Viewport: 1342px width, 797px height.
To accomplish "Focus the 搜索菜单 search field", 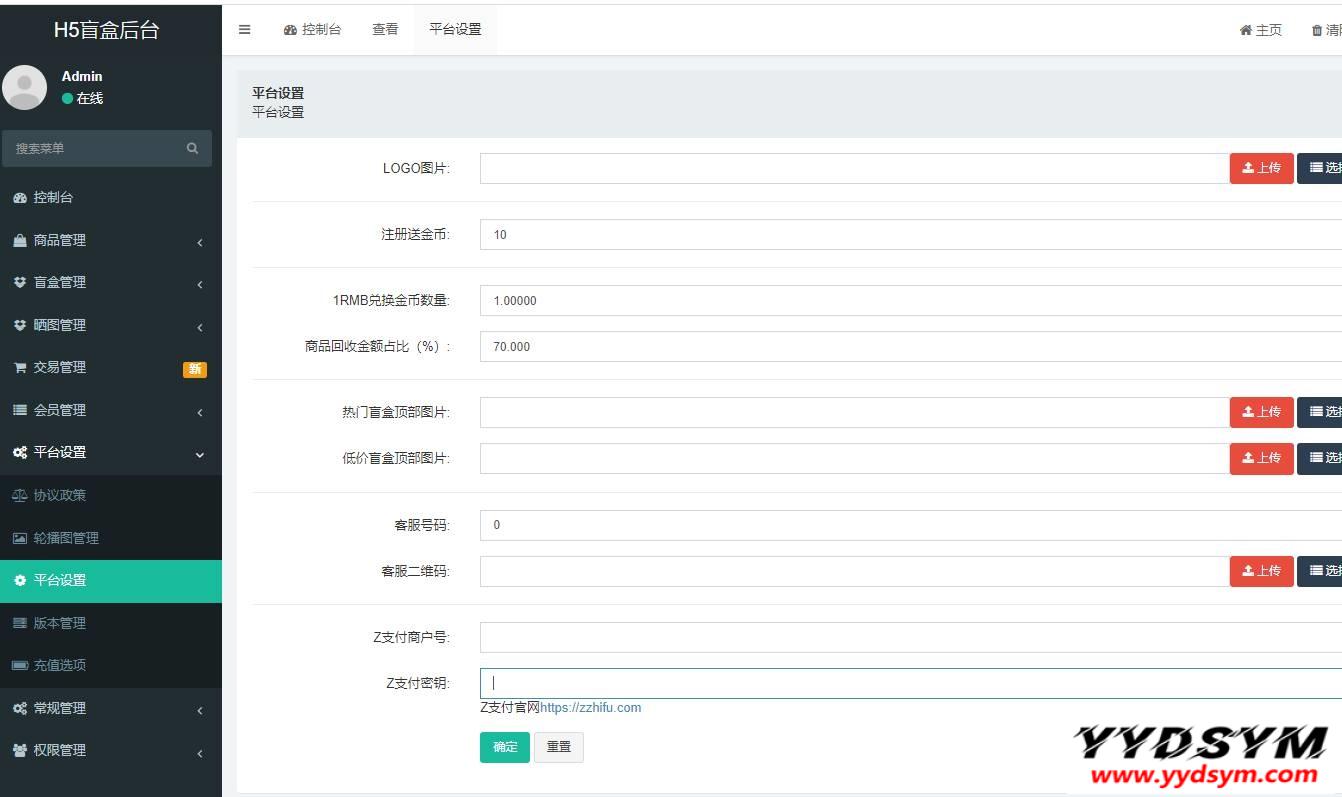I will point(106,148).
